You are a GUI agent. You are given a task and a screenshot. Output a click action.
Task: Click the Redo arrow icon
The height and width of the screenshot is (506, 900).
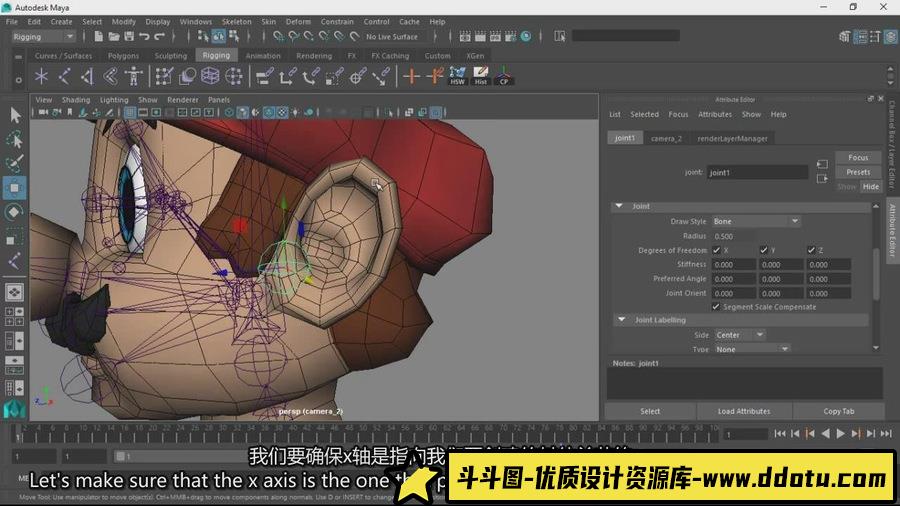tap(160, 36)
